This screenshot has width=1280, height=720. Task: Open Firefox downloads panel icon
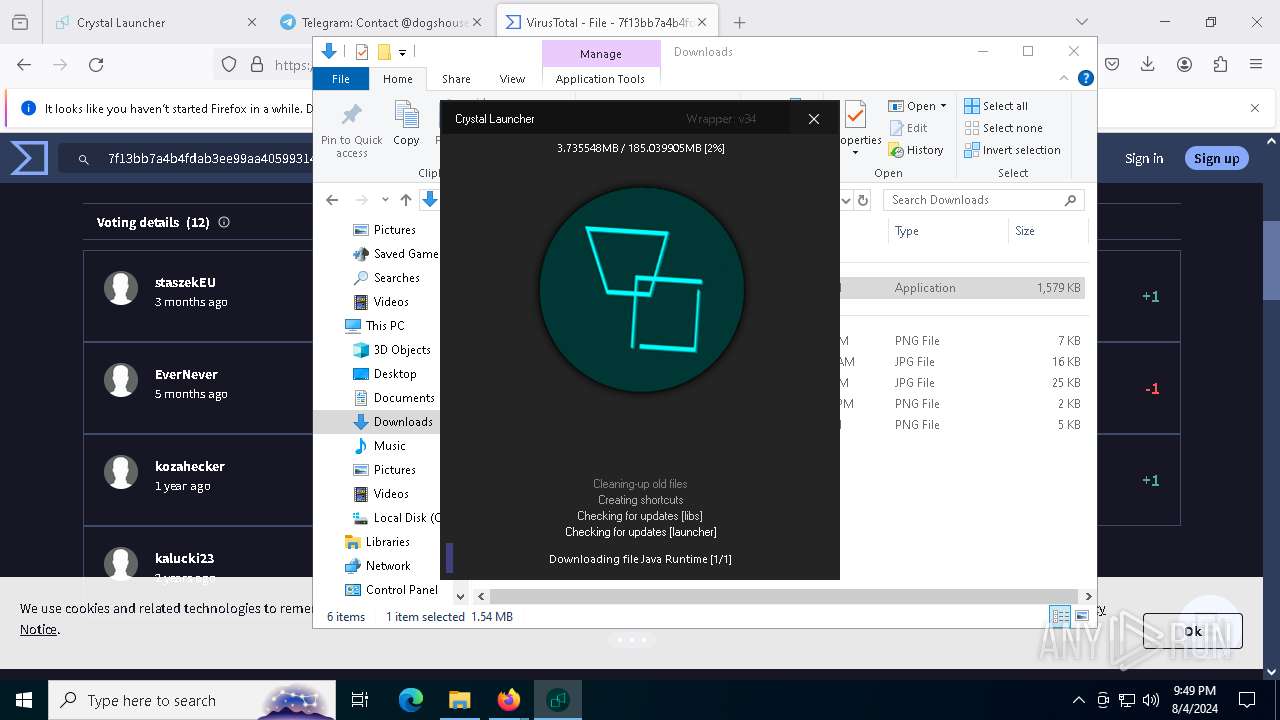click(1148, 64)
